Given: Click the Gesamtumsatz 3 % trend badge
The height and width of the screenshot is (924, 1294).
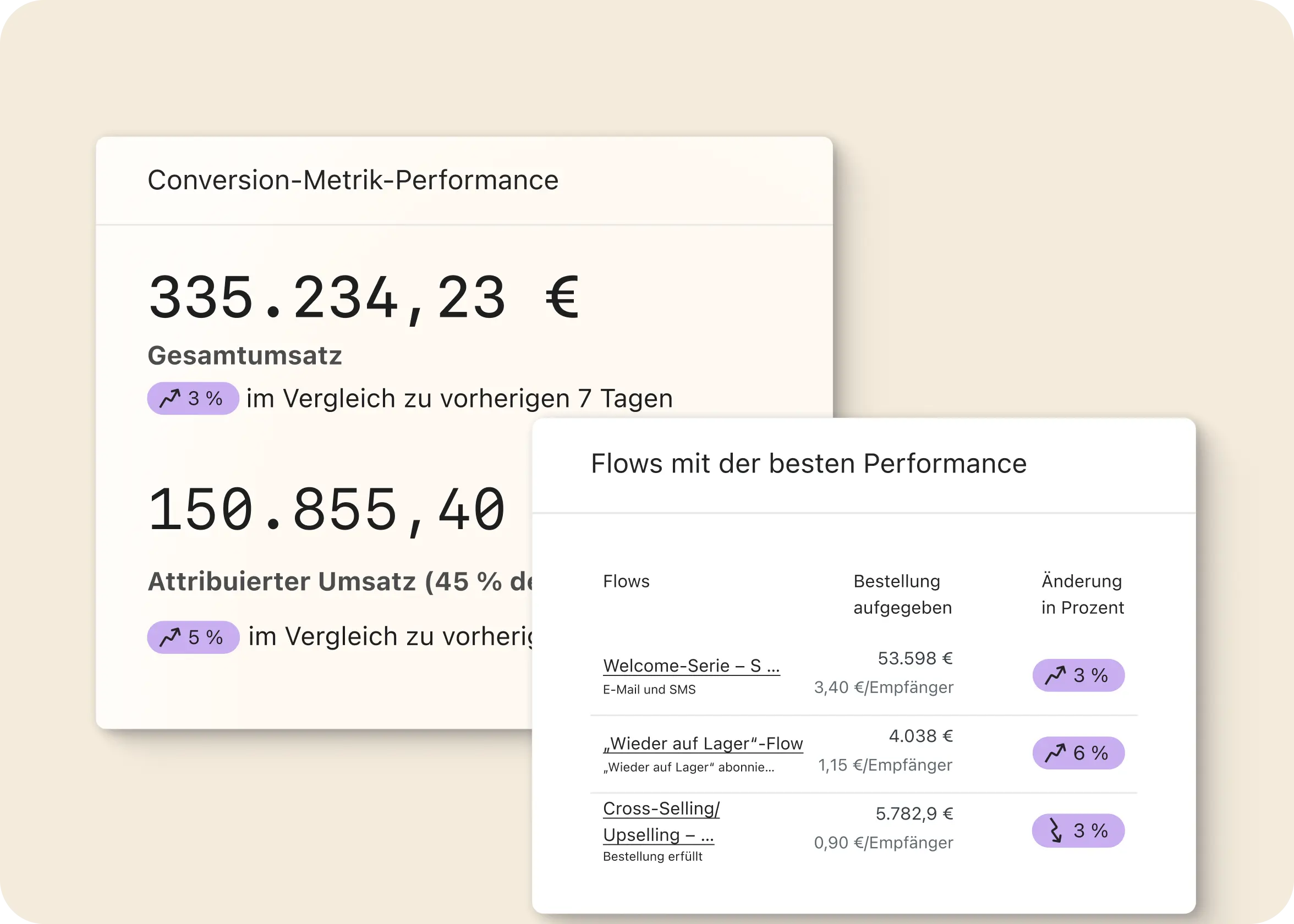Looking at the screenshot, I should 193,398.
